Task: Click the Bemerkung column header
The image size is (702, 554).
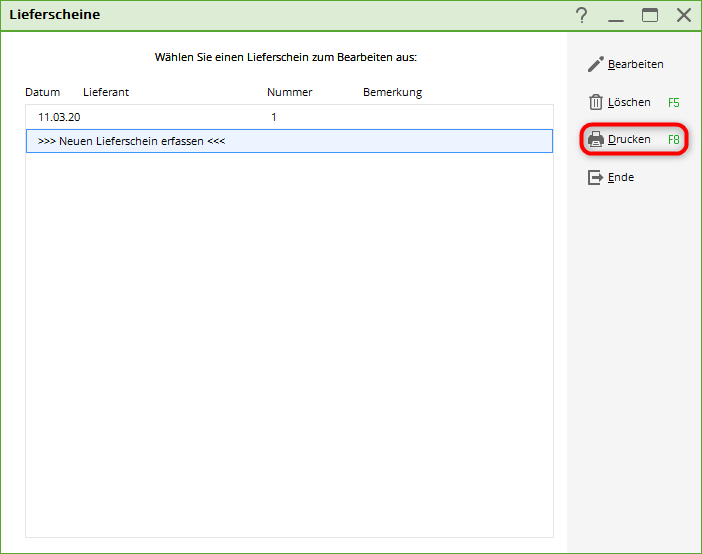Action: point(392,92)
